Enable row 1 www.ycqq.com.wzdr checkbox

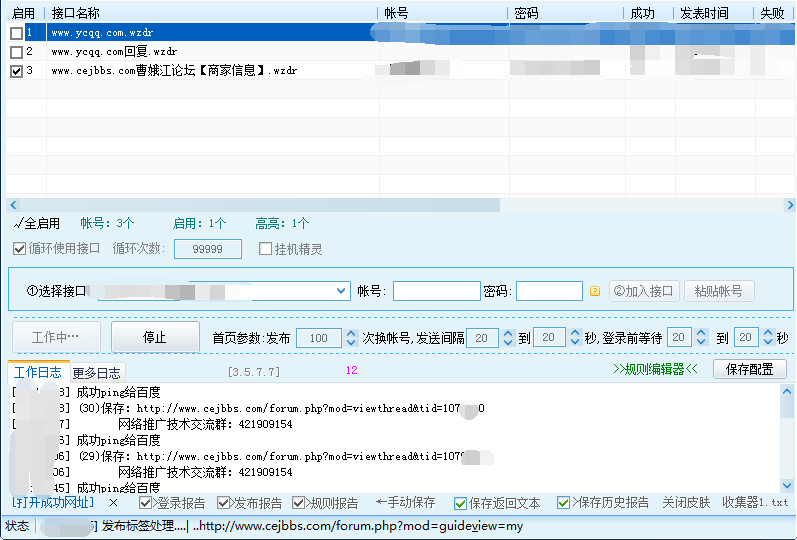tap(16, 33)
